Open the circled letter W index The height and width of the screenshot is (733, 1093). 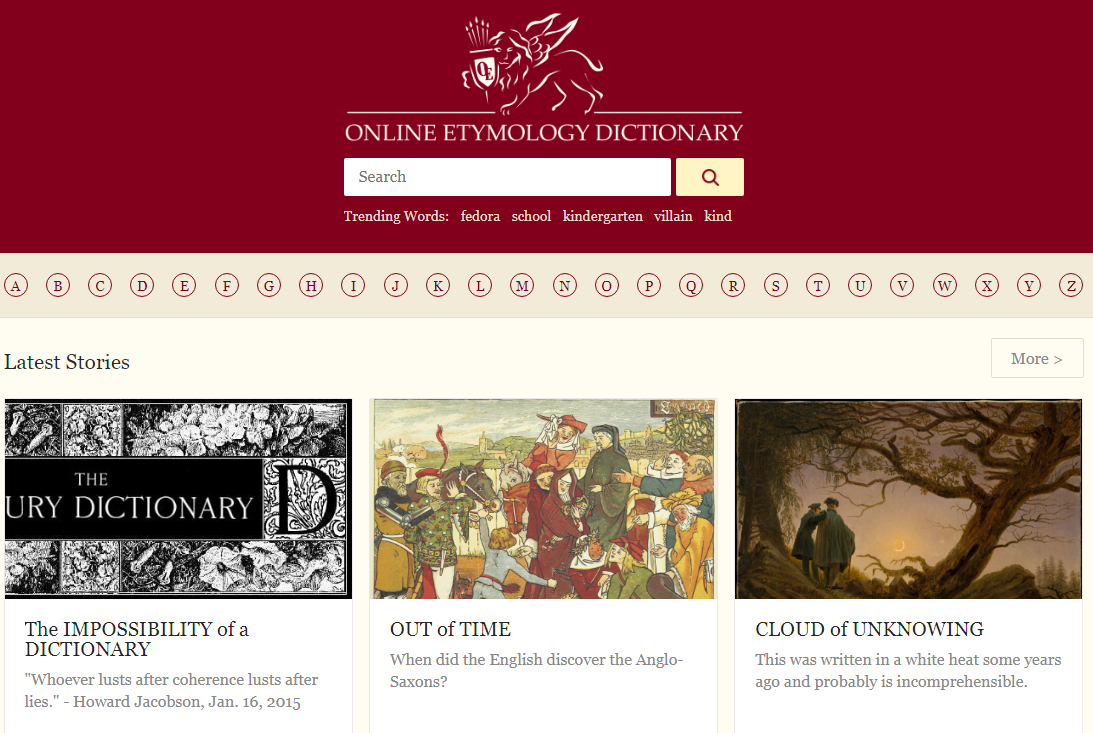pos(945,286)
